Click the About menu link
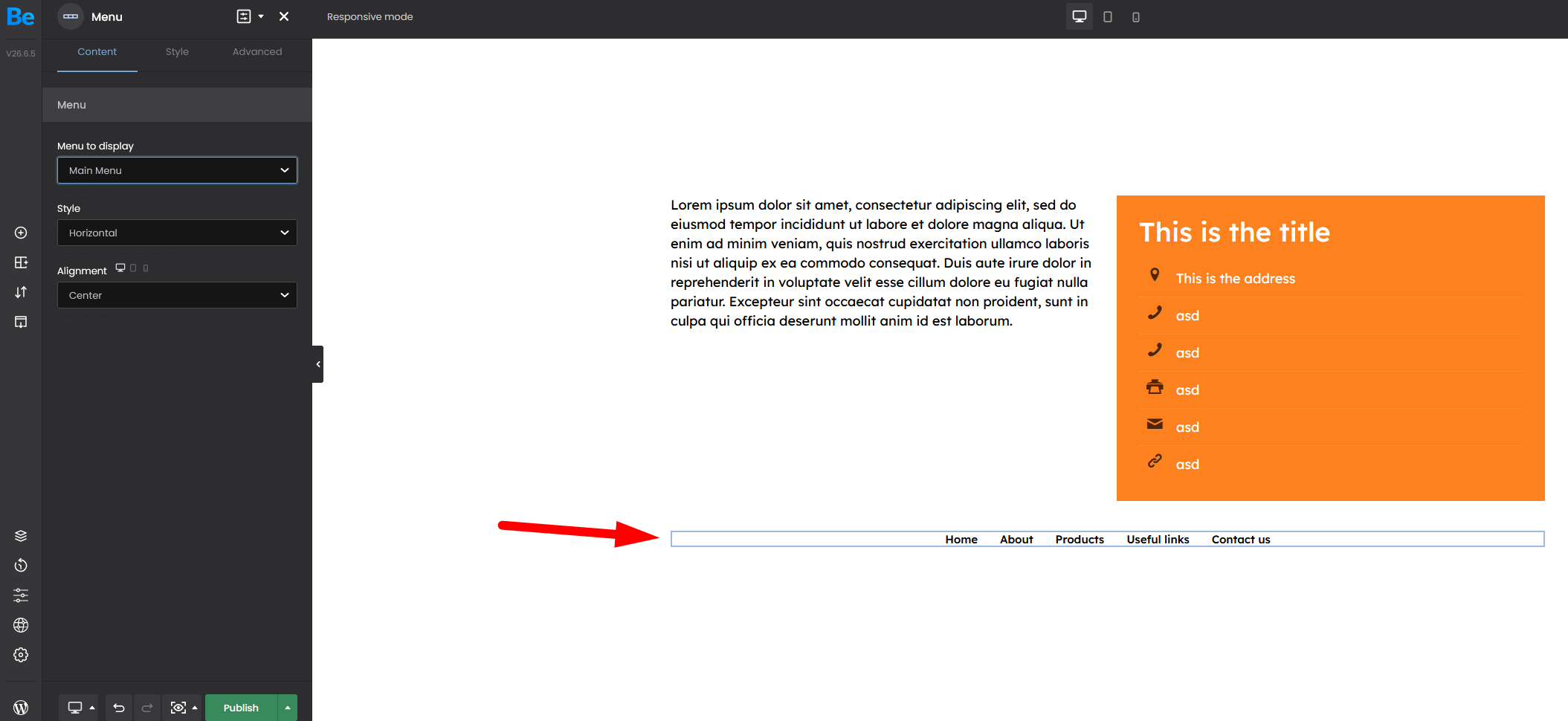This screenshot has width=1568, height=721. pyautogui.click(x=1016, y=540)
